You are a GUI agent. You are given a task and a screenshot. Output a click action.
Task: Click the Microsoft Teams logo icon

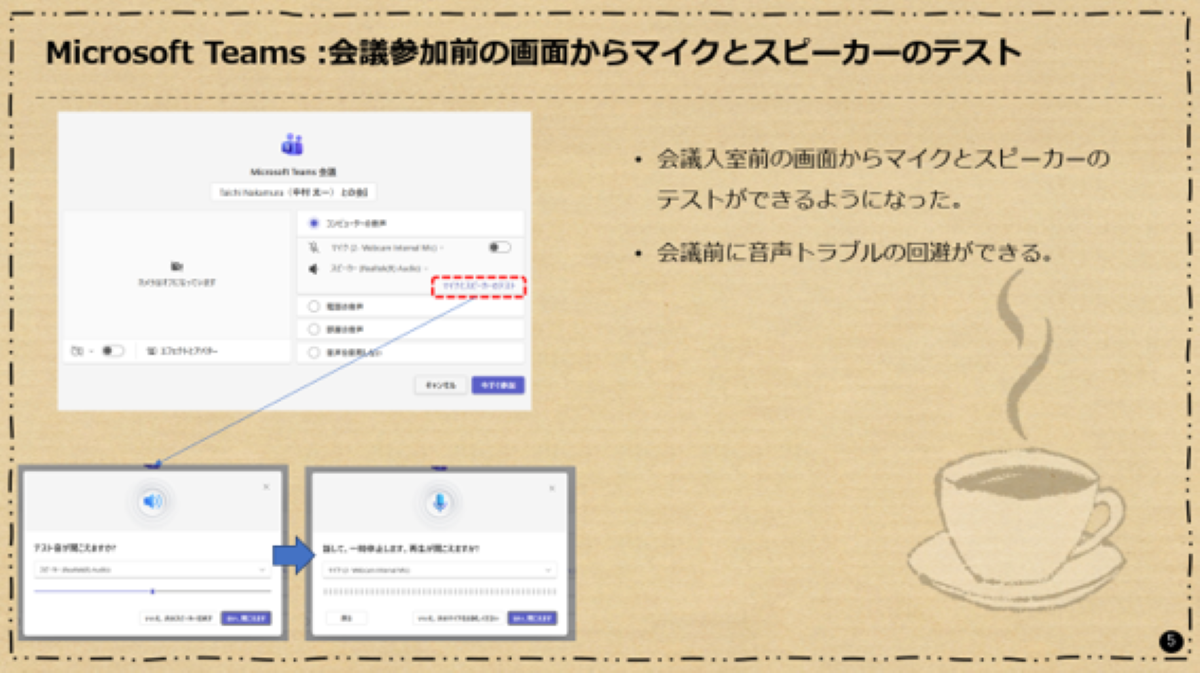(x=293, y=145)
